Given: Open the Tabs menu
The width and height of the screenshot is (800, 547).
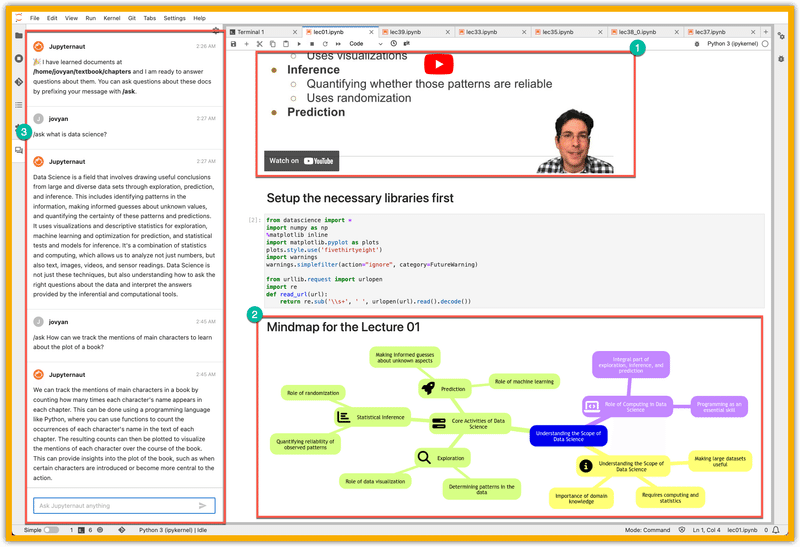Looking at the screenshot, I should [149, 18].
